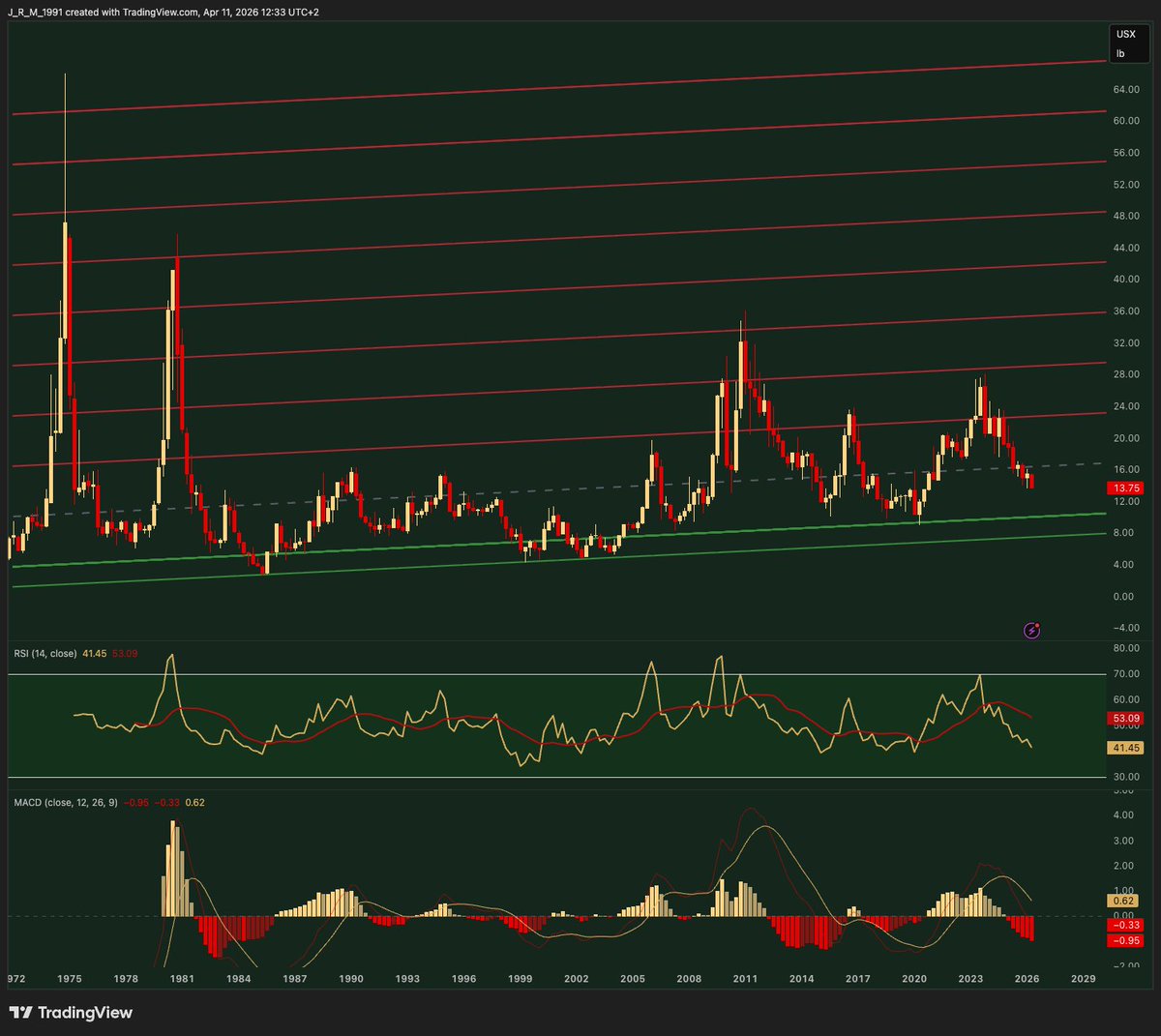The height and width of the screenshot is (1036, 1161).
Task: Click the 70.00 RSI axis label
Action: point(1126,674)
